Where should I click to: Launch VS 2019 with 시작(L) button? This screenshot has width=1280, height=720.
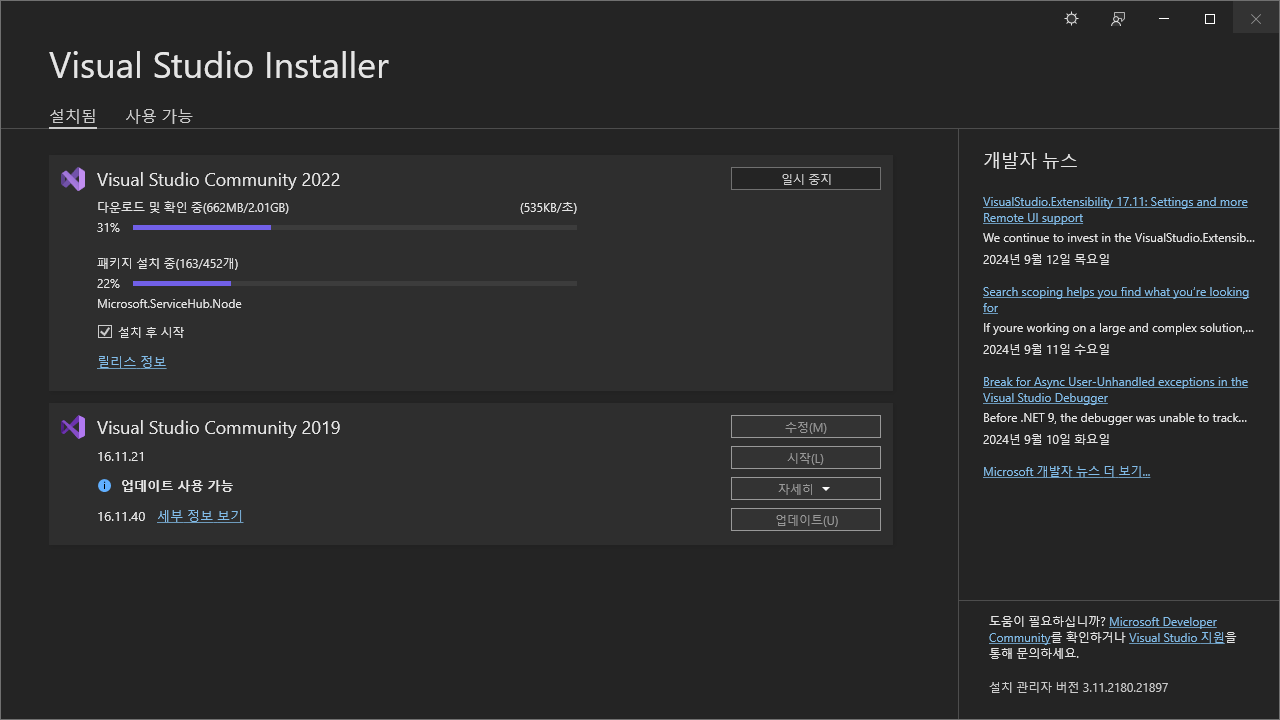pos(806,458)
